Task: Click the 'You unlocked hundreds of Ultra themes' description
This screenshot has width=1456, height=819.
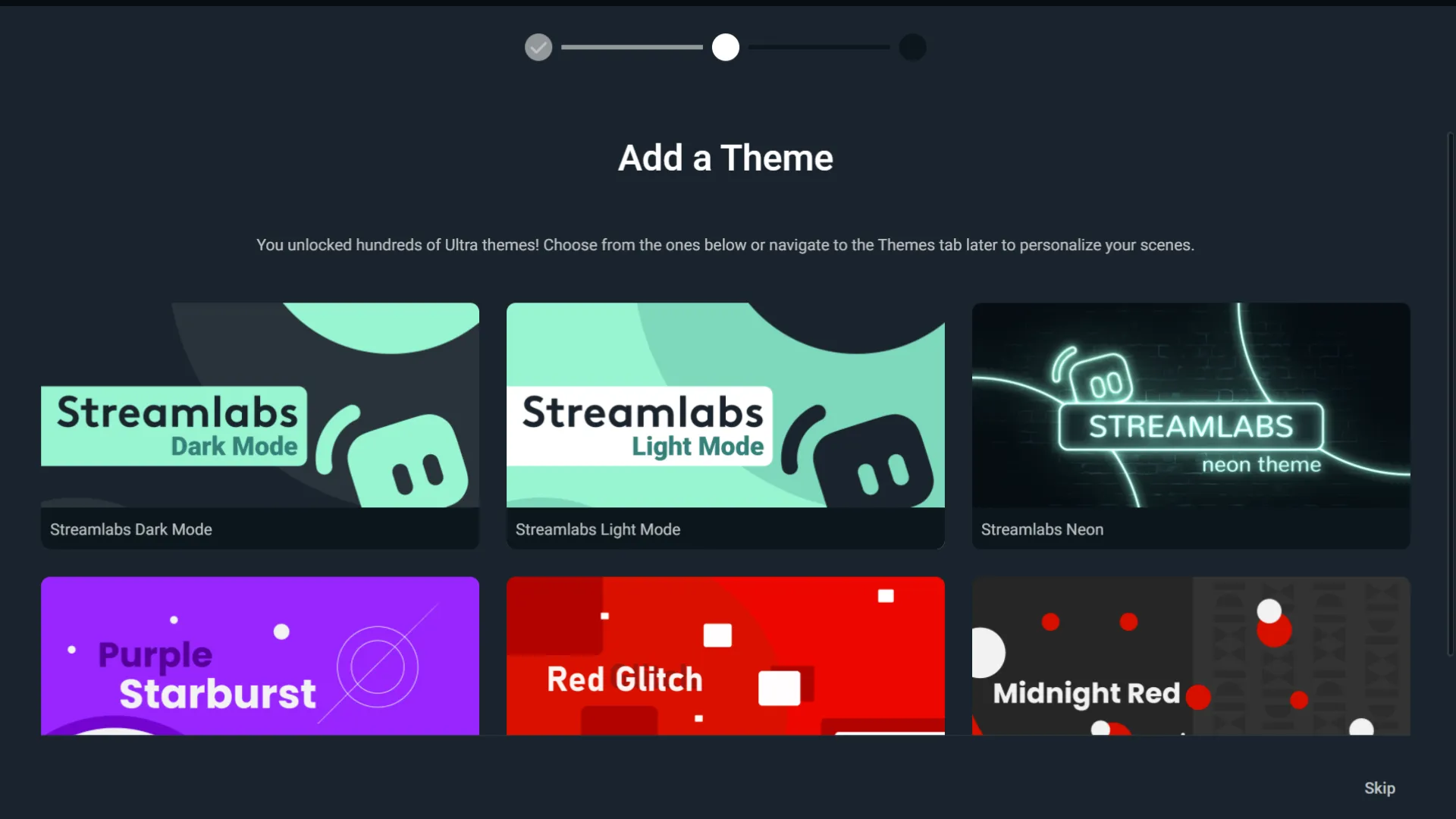Action: click(x=726, y=245)
